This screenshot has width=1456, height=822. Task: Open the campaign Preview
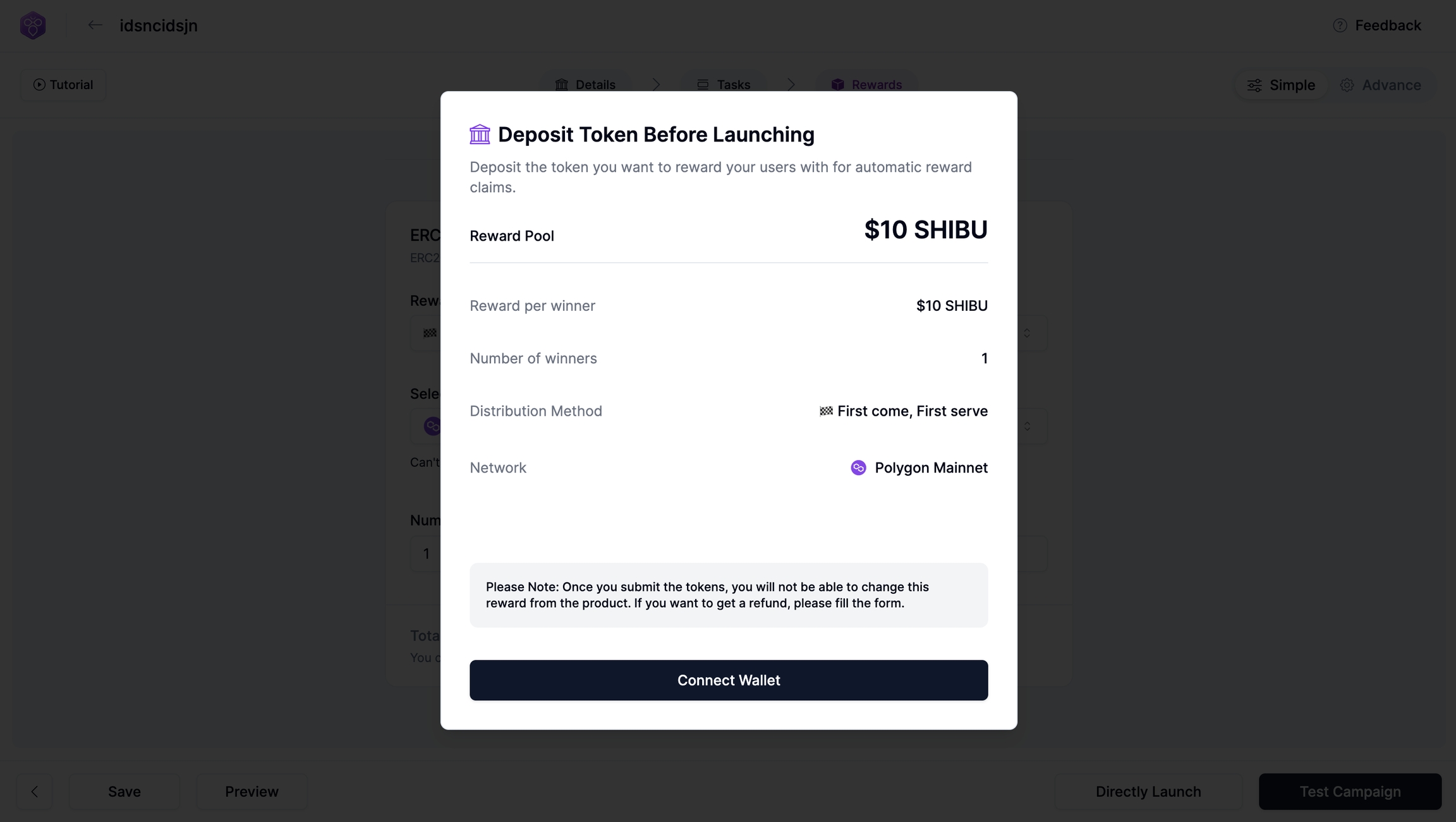(252, 792)
